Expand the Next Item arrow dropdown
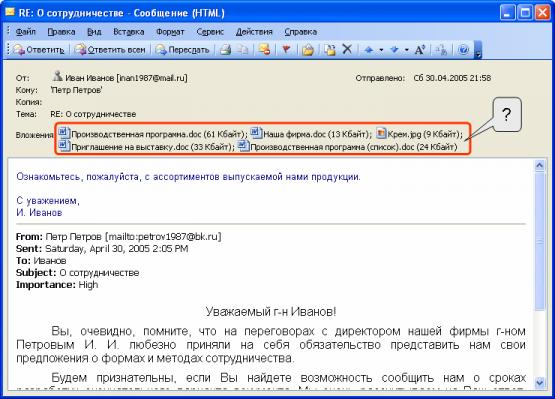The height and width of the screenshot is (399, 555). [407, 50]
